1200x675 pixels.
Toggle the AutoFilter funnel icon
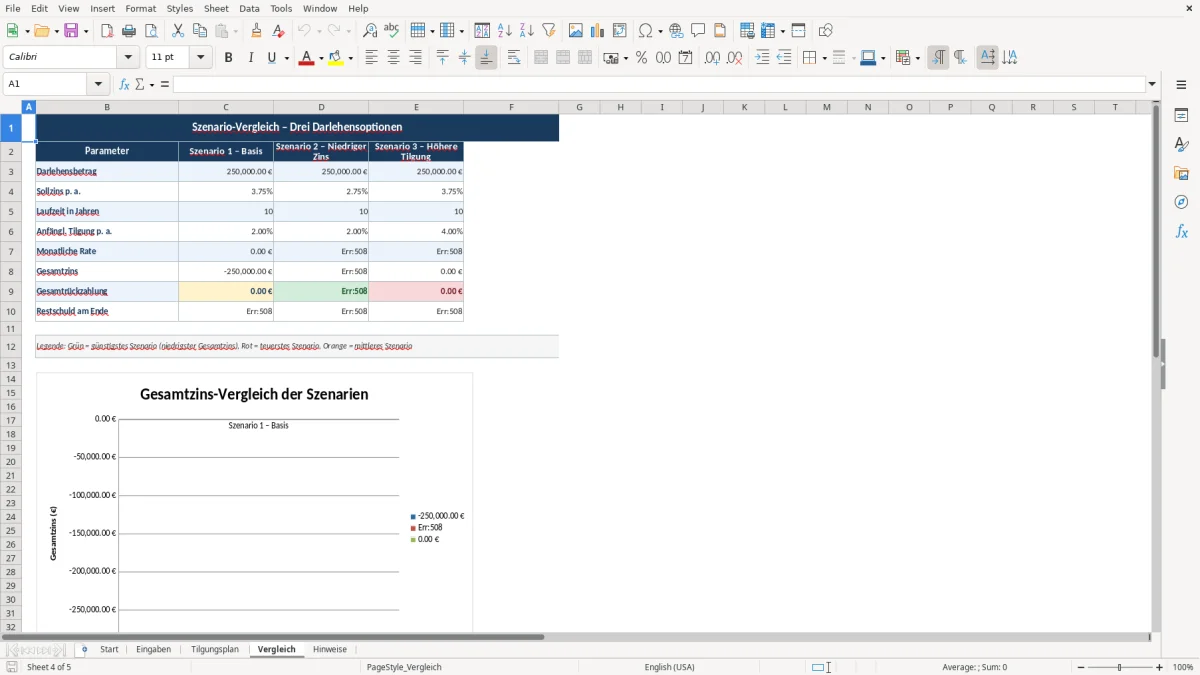pyautogui.click(x=549, y=31)
